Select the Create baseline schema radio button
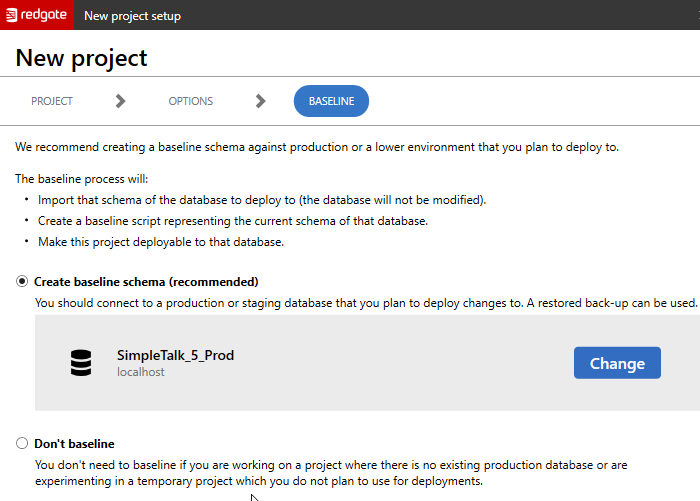This screenshot has width=700, height=501. point(22,282)
